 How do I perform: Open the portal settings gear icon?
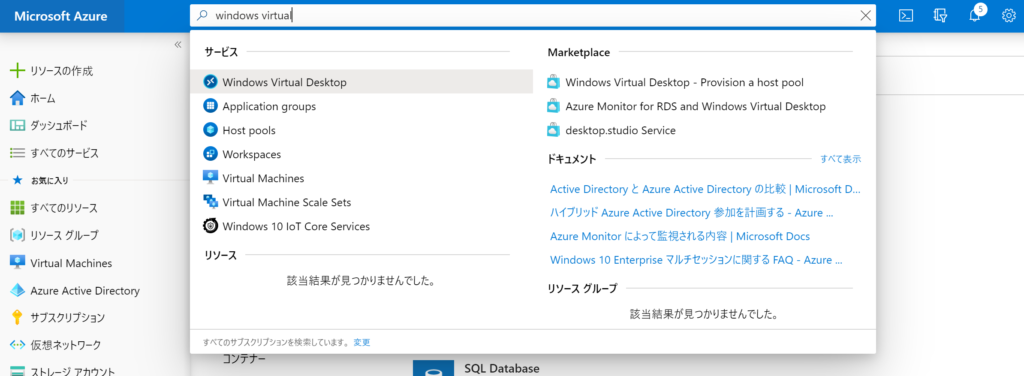point(1008,16)
